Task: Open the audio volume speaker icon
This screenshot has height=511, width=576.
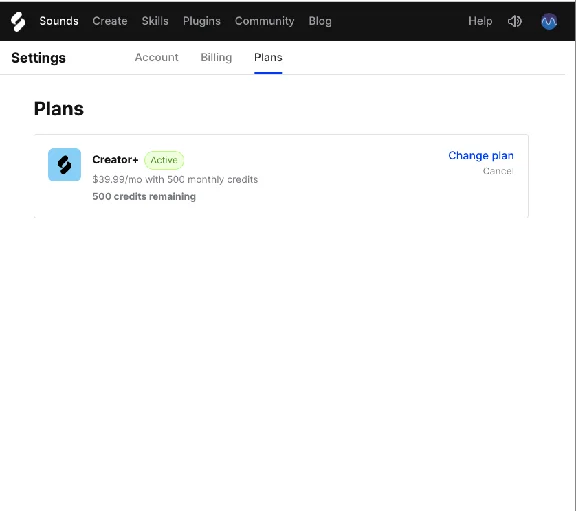Action: coord(514,21)
